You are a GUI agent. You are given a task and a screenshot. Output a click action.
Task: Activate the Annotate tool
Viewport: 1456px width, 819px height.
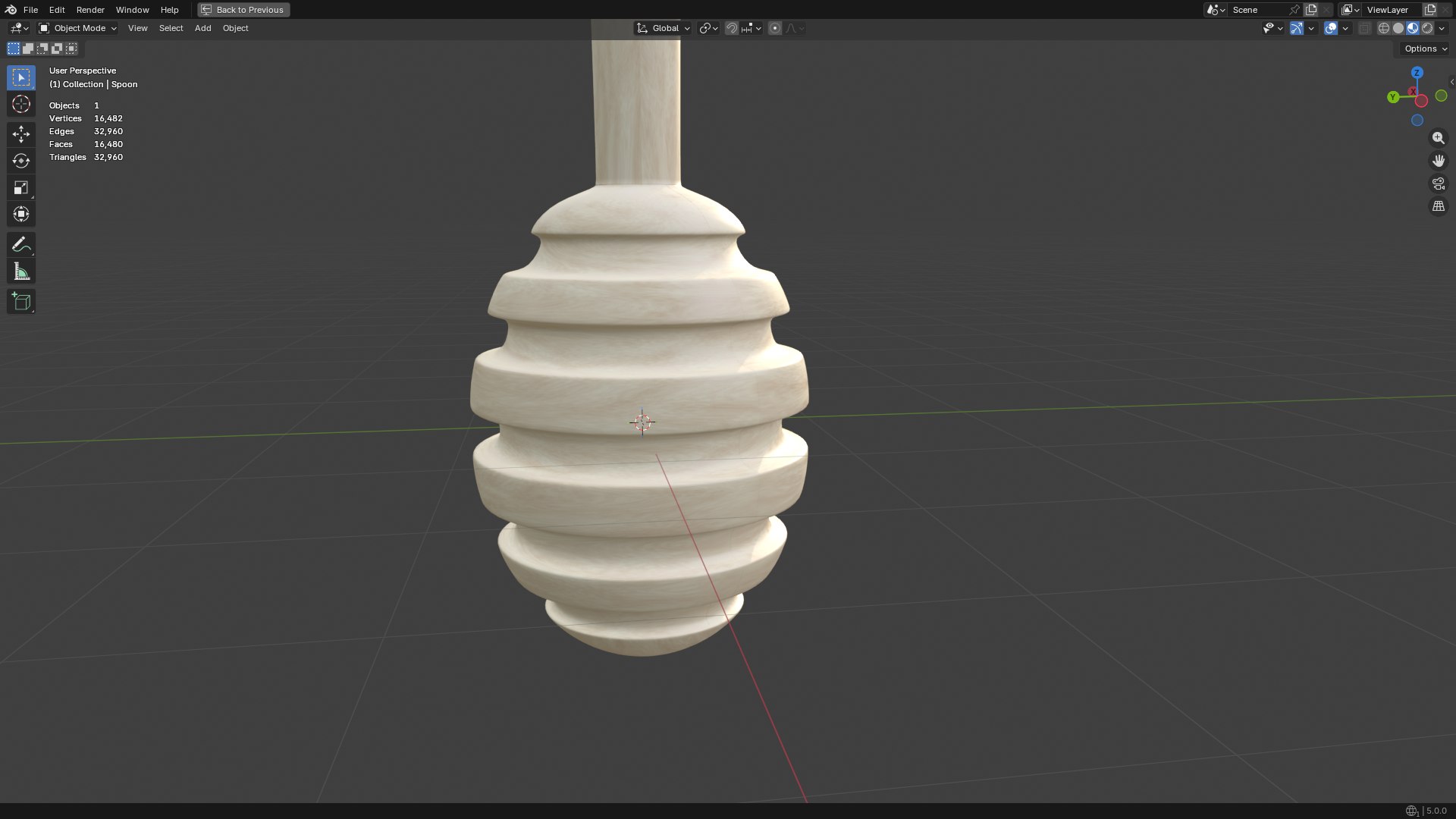point(21,244)
